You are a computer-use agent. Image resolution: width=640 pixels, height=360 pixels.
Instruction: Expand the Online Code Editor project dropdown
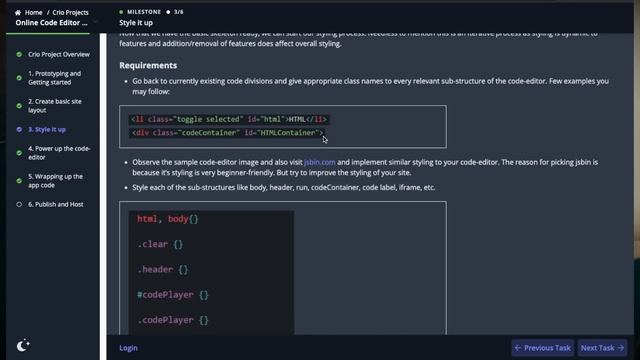(96, 22)
